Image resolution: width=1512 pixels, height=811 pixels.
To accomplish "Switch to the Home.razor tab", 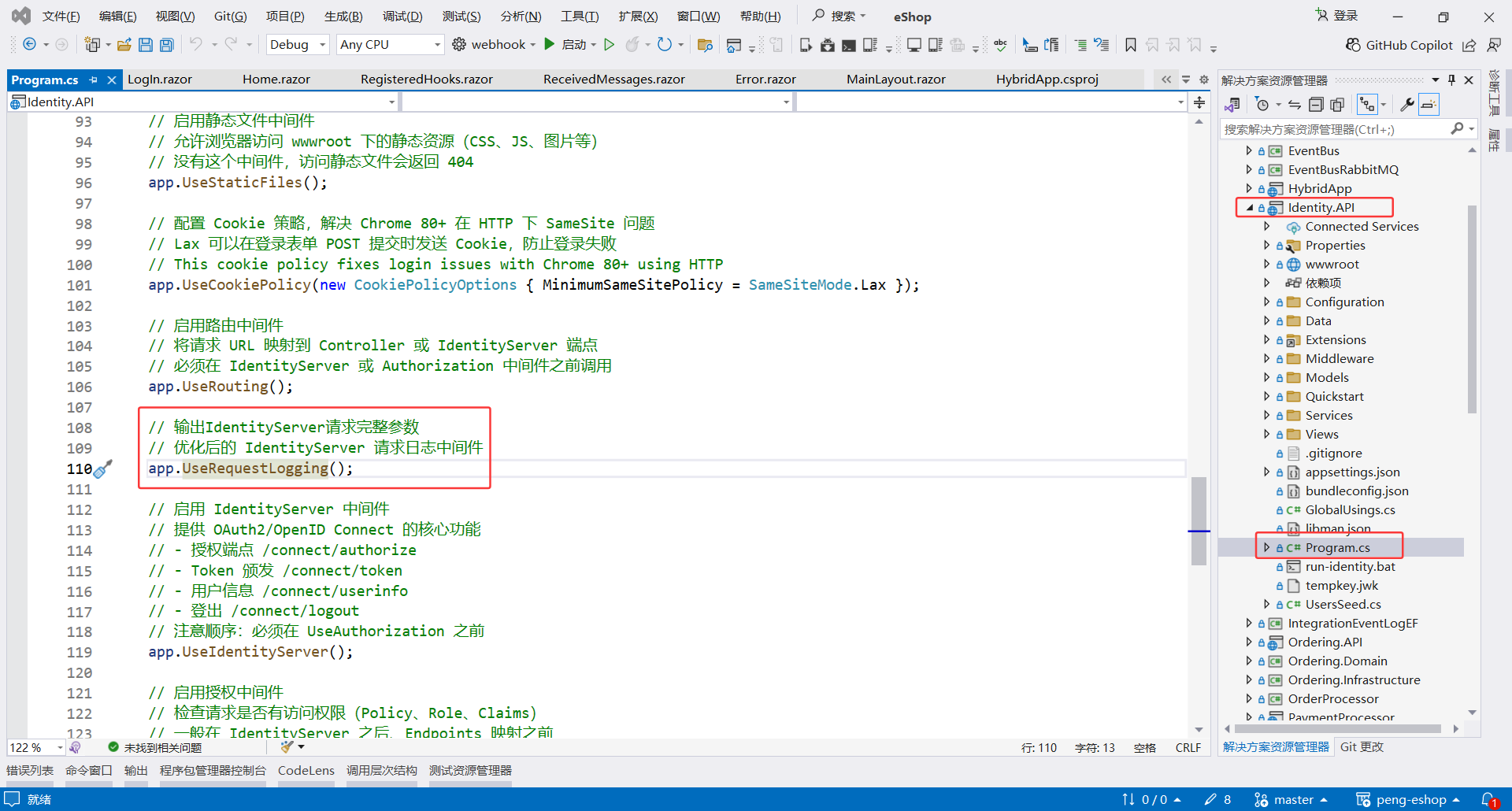I will [x=276, y=80].
